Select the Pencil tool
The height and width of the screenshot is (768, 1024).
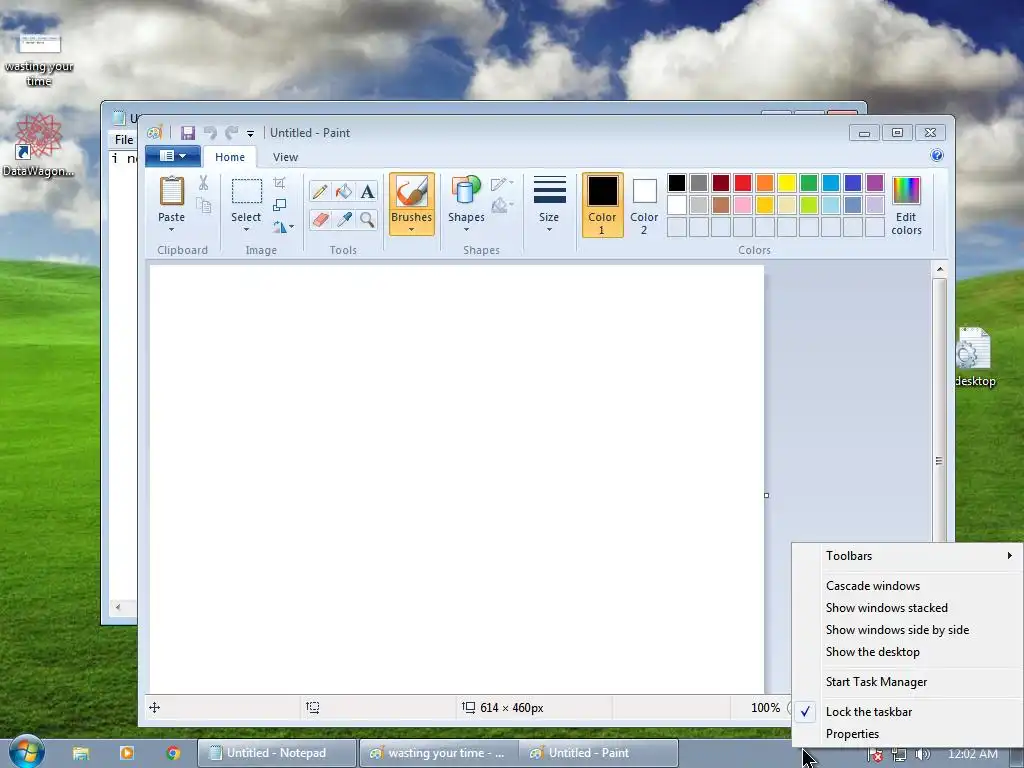[x=319, y=191]
